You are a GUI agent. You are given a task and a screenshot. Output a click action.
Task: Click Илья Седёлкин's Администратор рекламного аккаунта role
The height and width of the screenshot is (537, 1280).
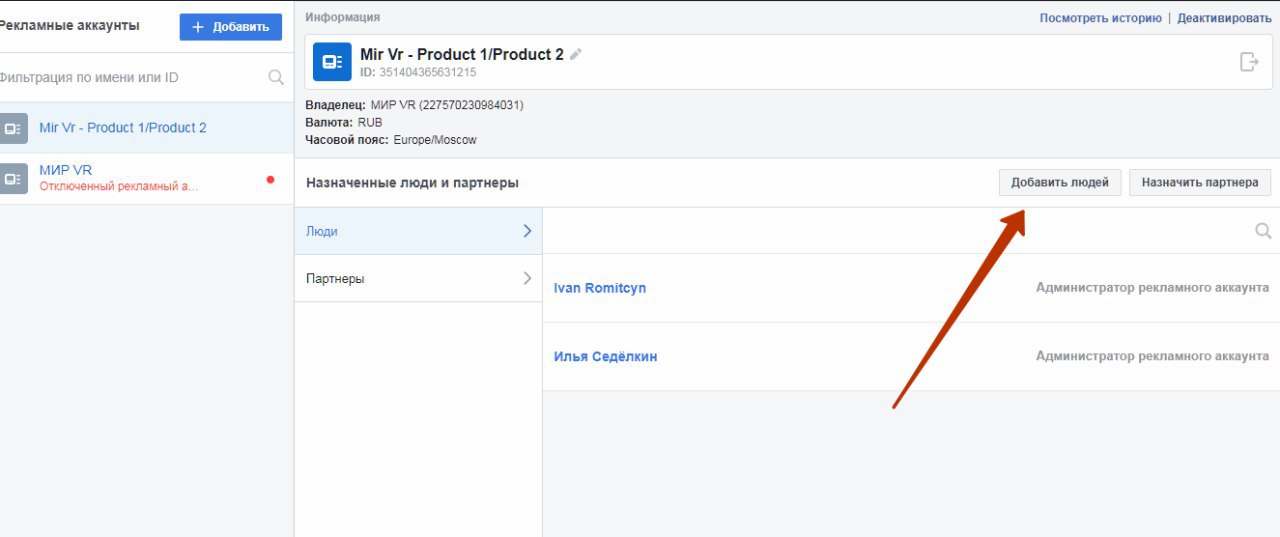click(x=1152, y=356)
